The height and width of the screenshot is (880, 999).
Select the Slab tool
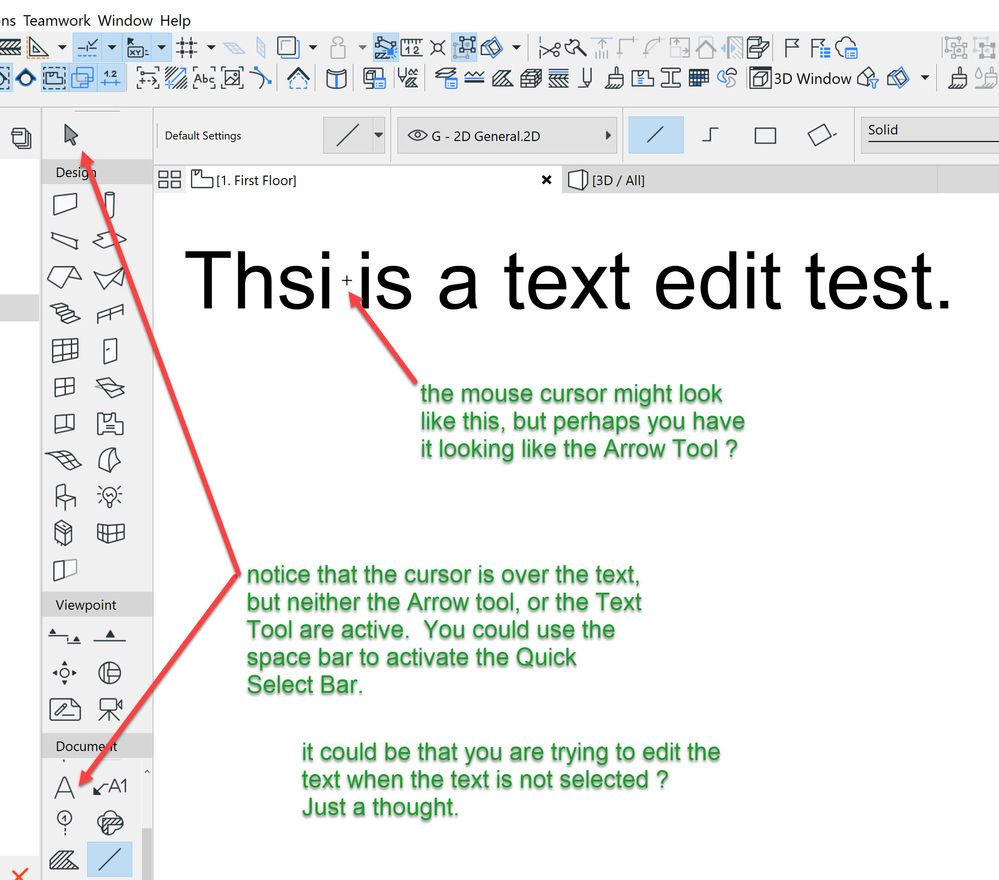(110, 240)
